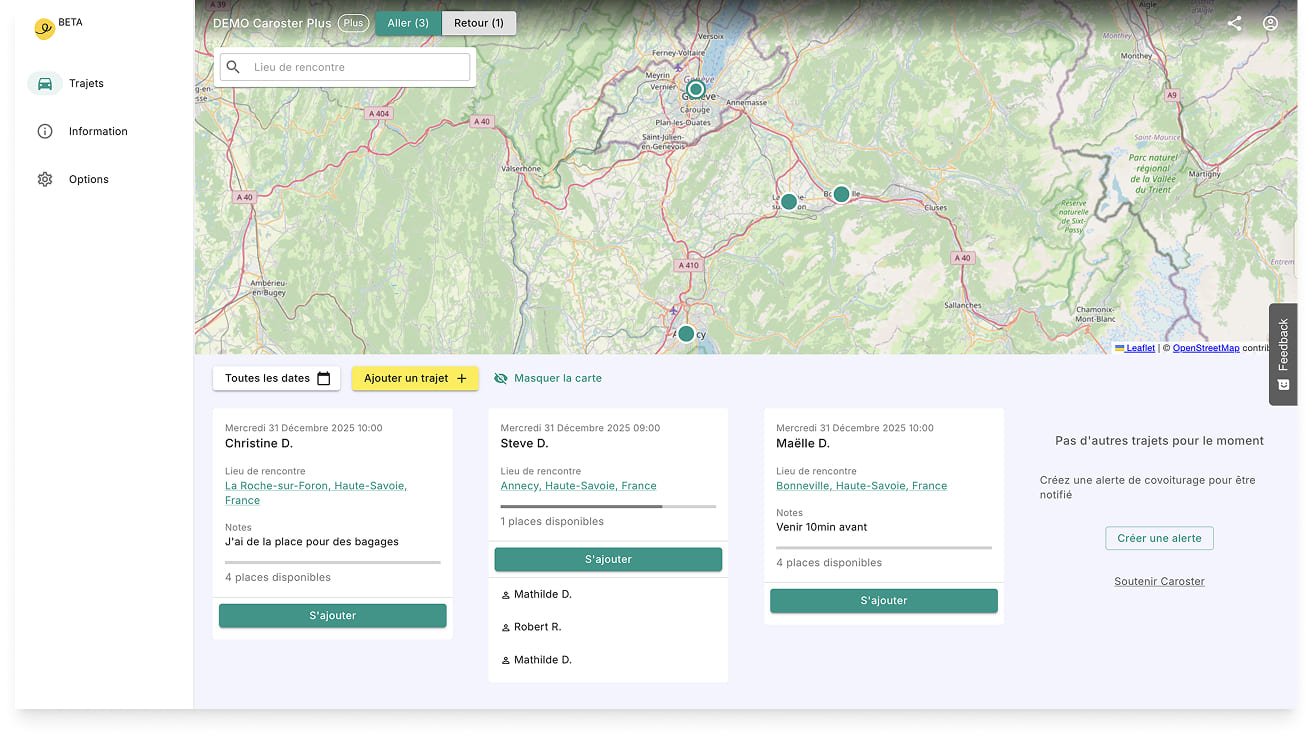Viewport: 1313px width, 739px height.
Task: Click the Plus plan badge
Action: coord(353,23)
